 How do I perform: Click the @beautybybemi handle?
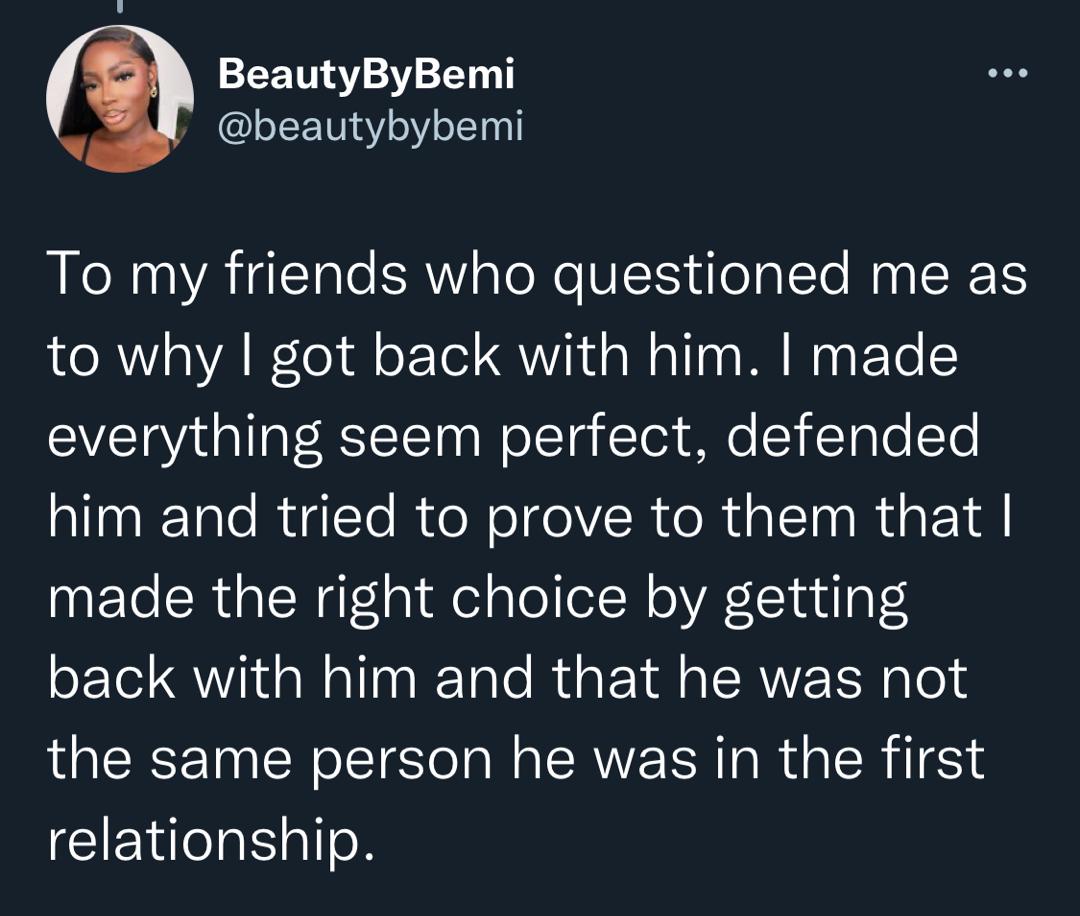pos(370,127)
